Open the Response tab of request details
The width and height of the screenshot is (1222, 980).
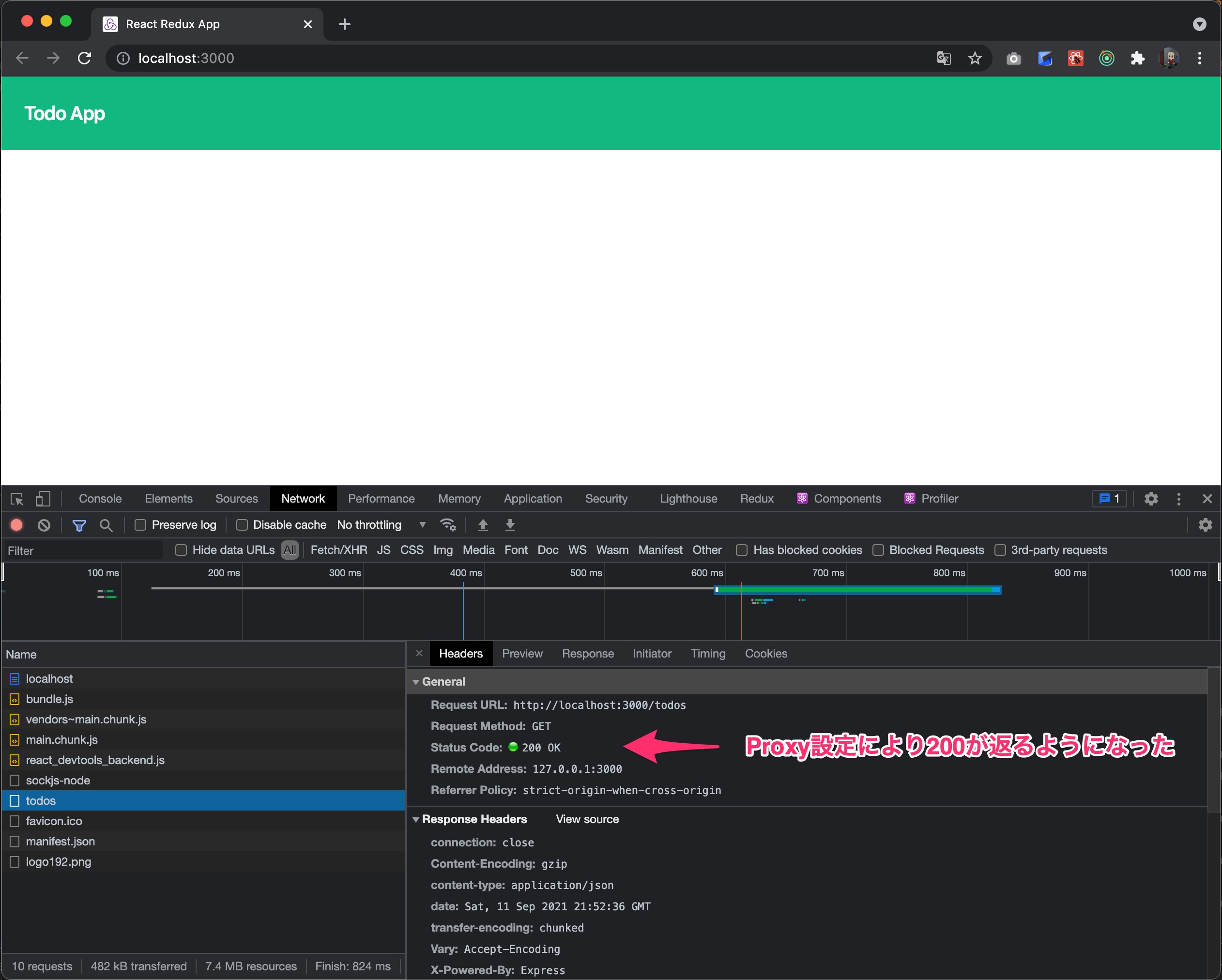click(x=588, y=654)
